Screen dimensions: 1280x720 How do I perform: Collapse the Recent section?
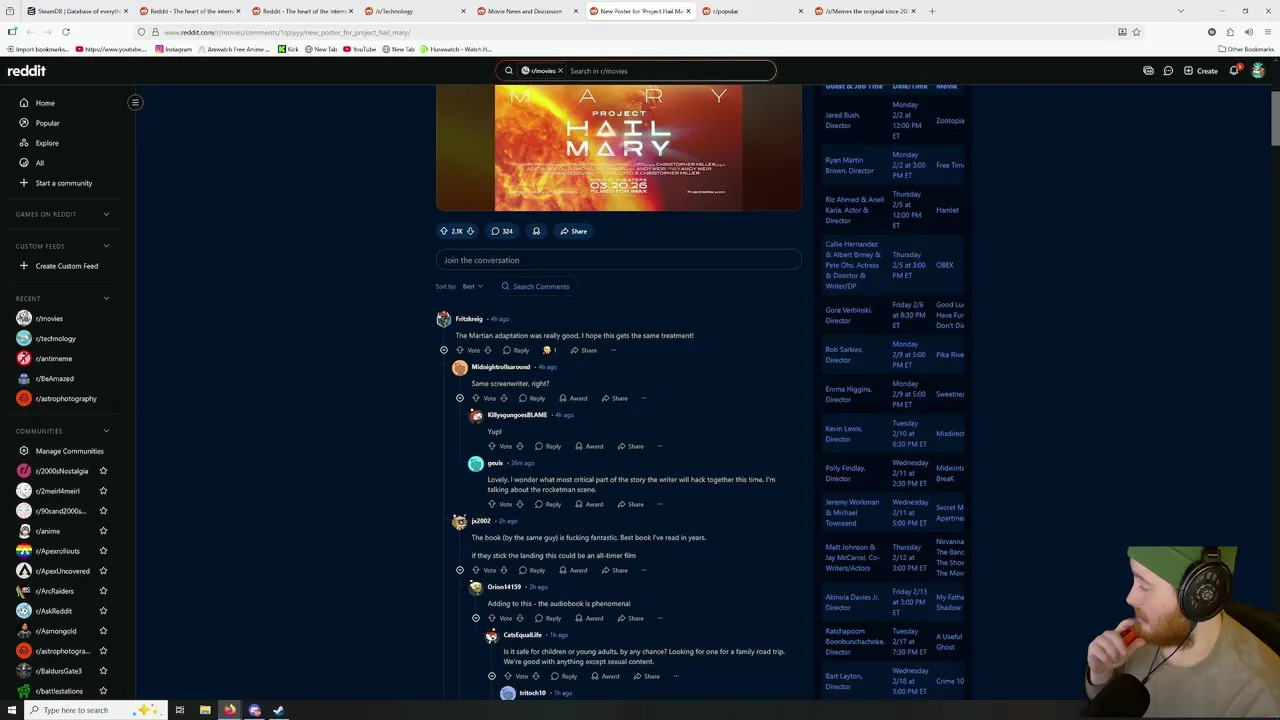[x=106, y=298]
